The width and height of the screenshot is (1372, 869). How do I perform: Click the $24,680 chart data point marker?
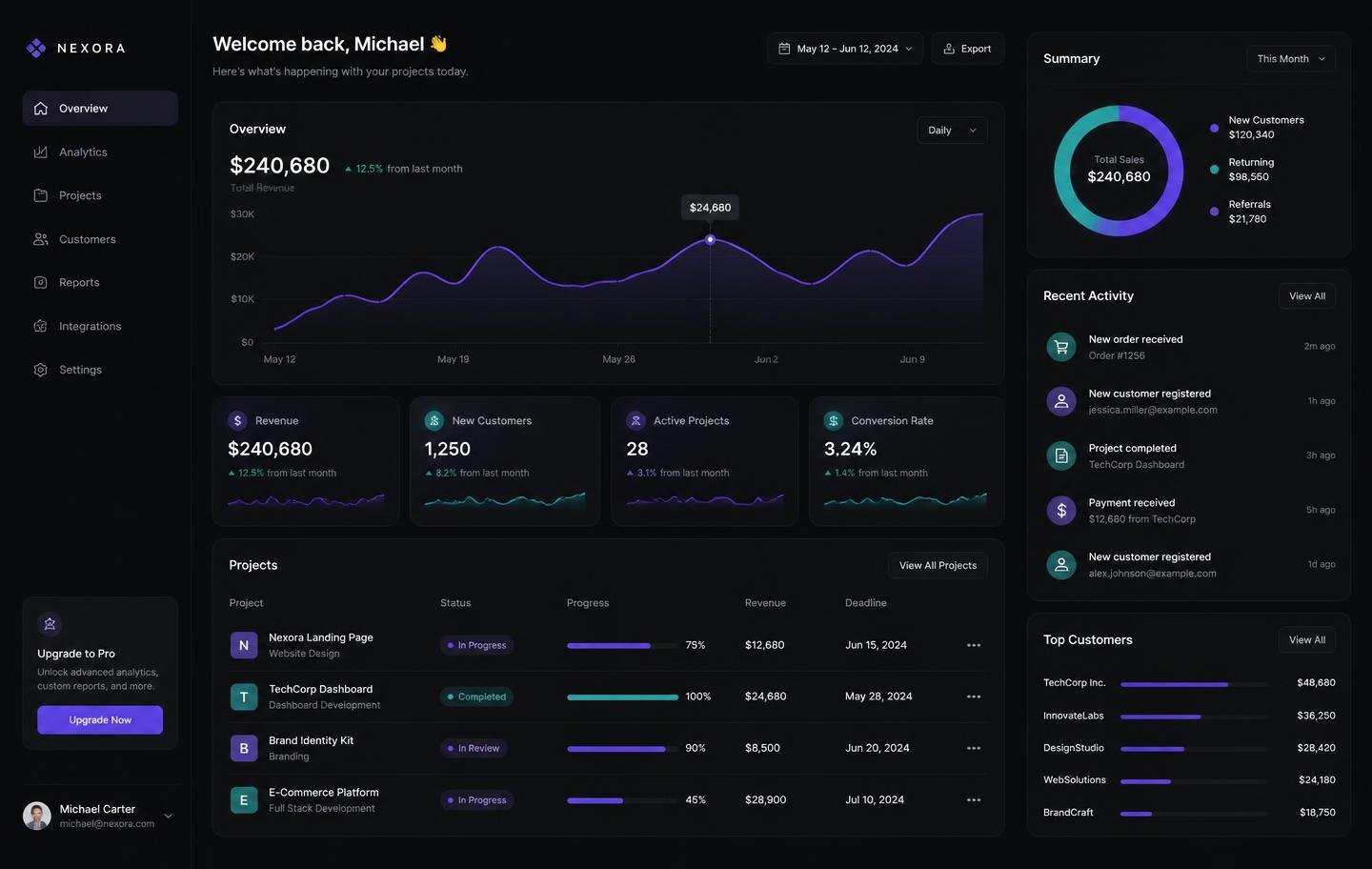coord(710,239)
